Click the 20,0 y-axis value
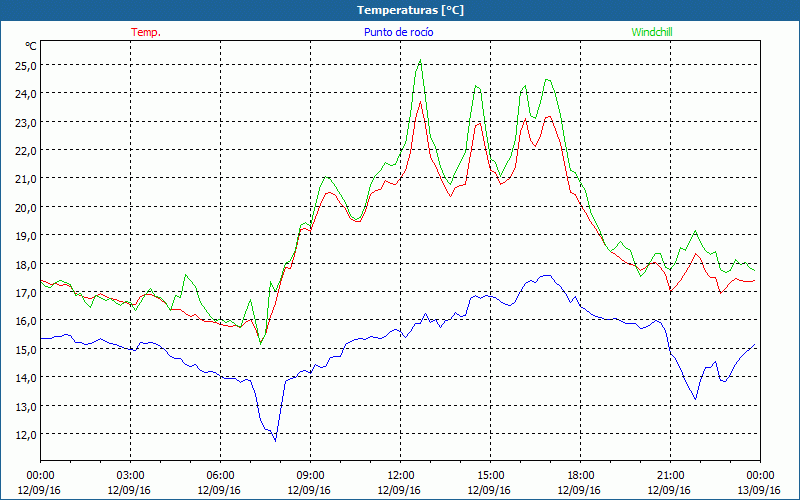 coord(26,208)
